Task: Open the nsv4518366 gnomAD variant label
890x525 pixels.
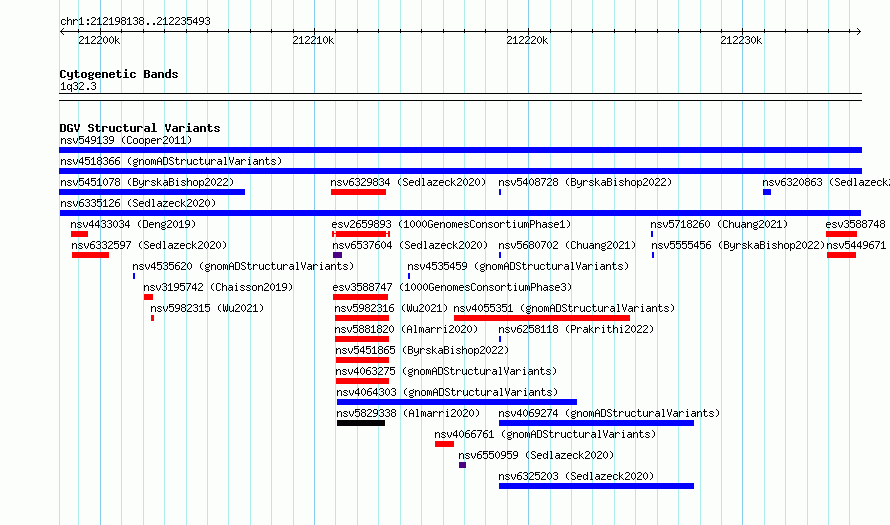Action: [171, 161]
